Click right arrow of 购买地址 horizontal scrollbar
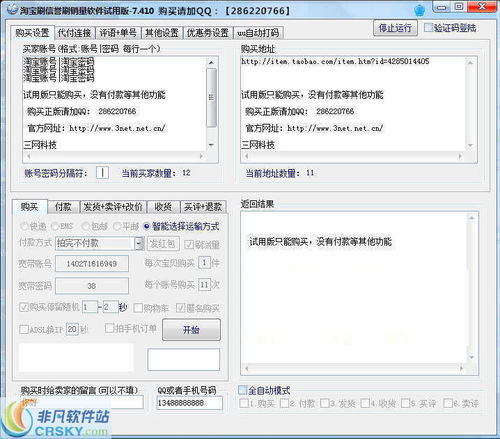This screenshot has height=439, width=500. coord(460,156)
